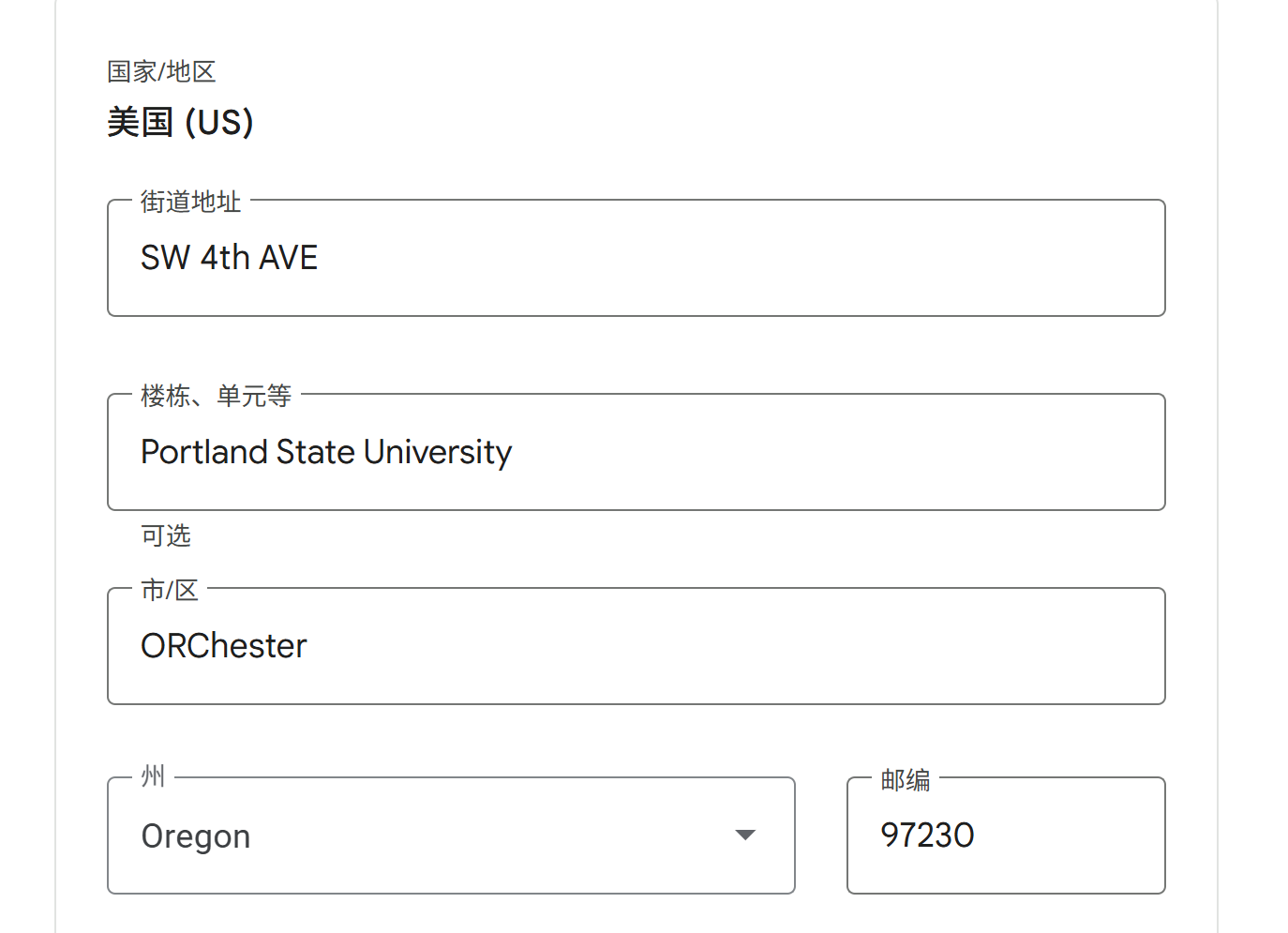
Task: Click the 邮编 field label
Action: point(905,780)
